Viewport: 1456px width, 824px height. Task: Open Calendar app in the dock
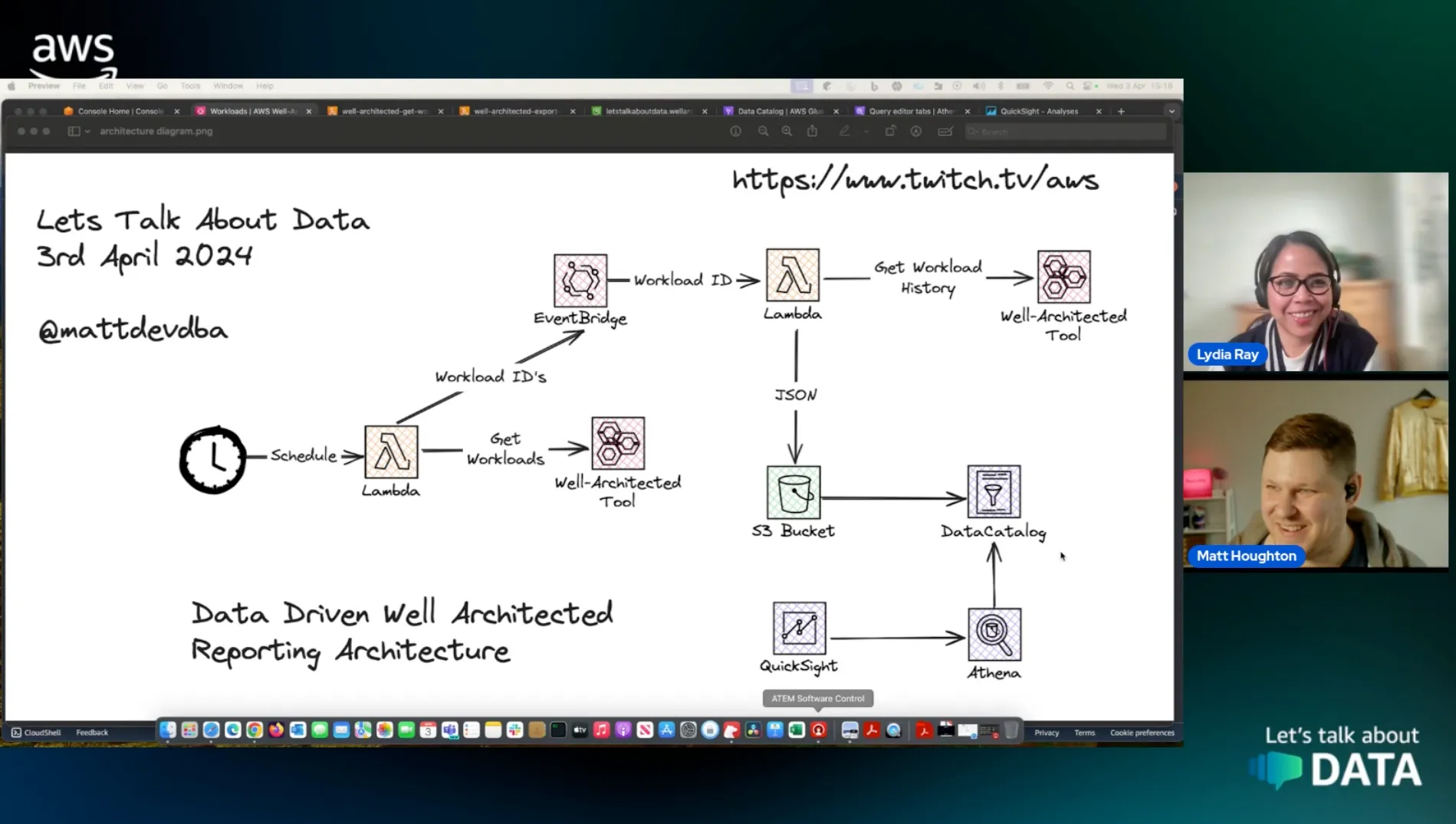coord(428,730)
